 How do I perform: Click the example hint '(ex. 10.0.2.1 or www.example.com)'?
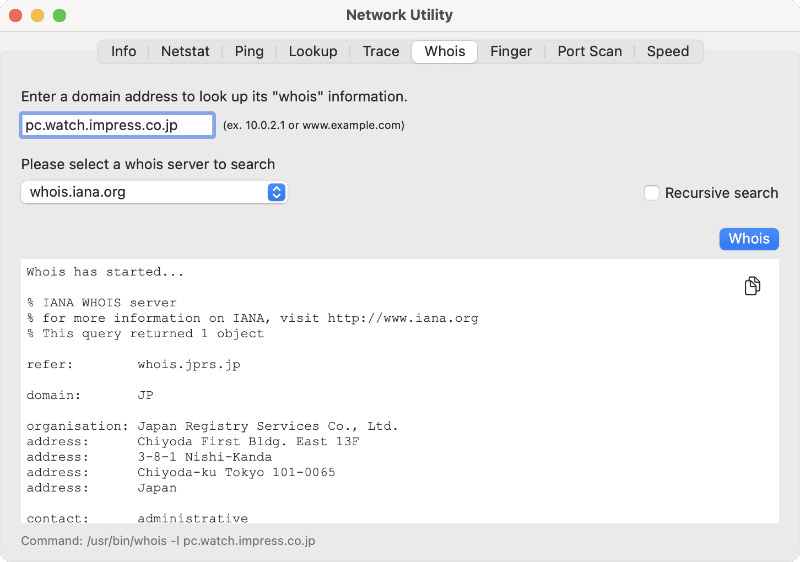point(314,125)
